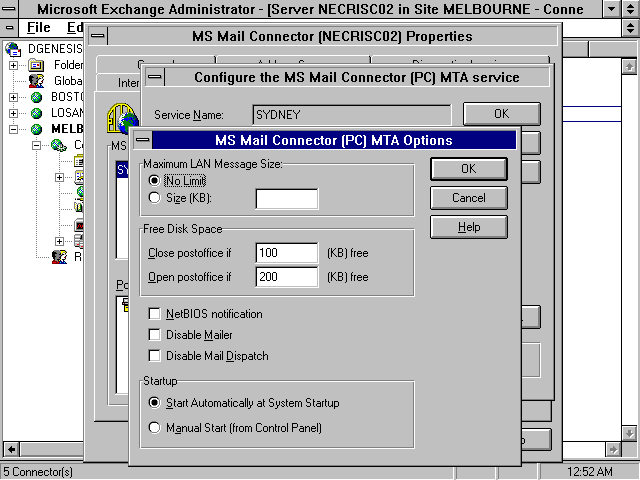
Task: Click the Size (KB) input field
Action: click(287, 199)
